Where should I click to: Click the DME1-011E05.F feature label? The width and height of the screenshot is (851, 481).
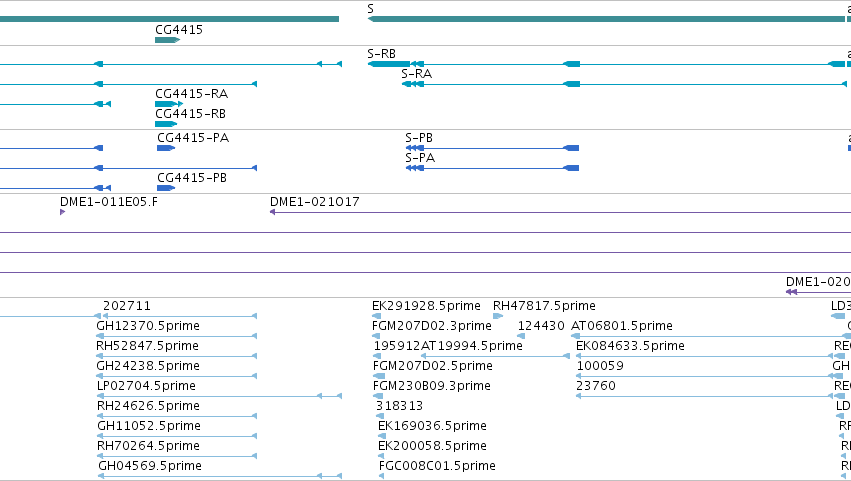pyautogui.click(x=109, y=202)
